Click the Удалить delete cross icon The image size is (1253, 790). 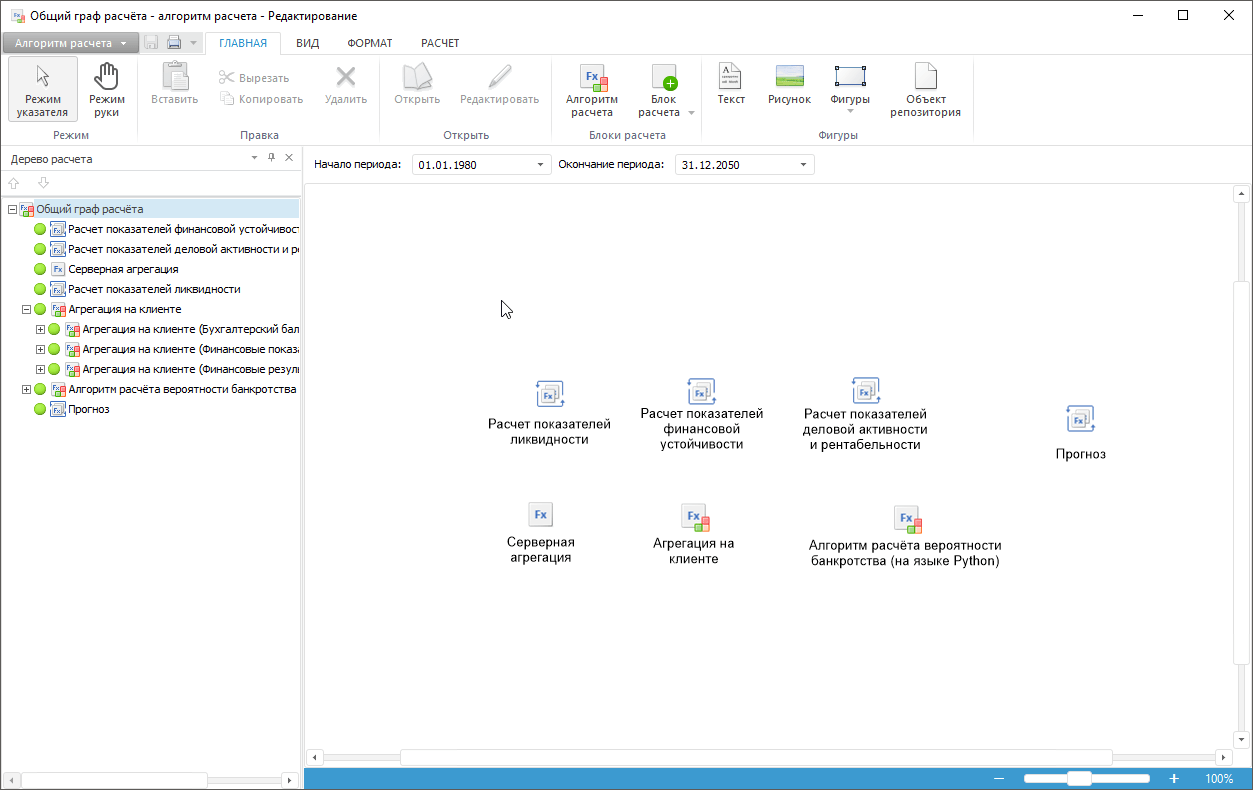coord(346,77)
